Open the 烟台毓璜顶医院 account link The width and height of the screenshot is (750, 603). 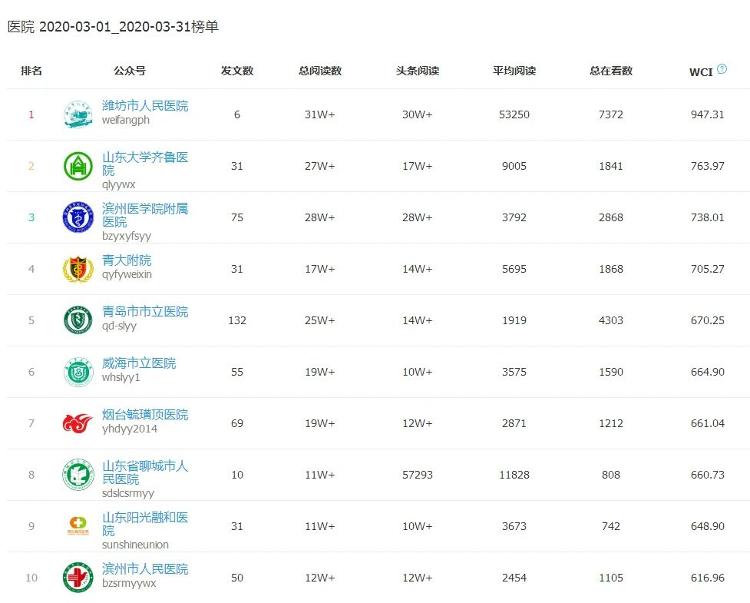(145, 415)
